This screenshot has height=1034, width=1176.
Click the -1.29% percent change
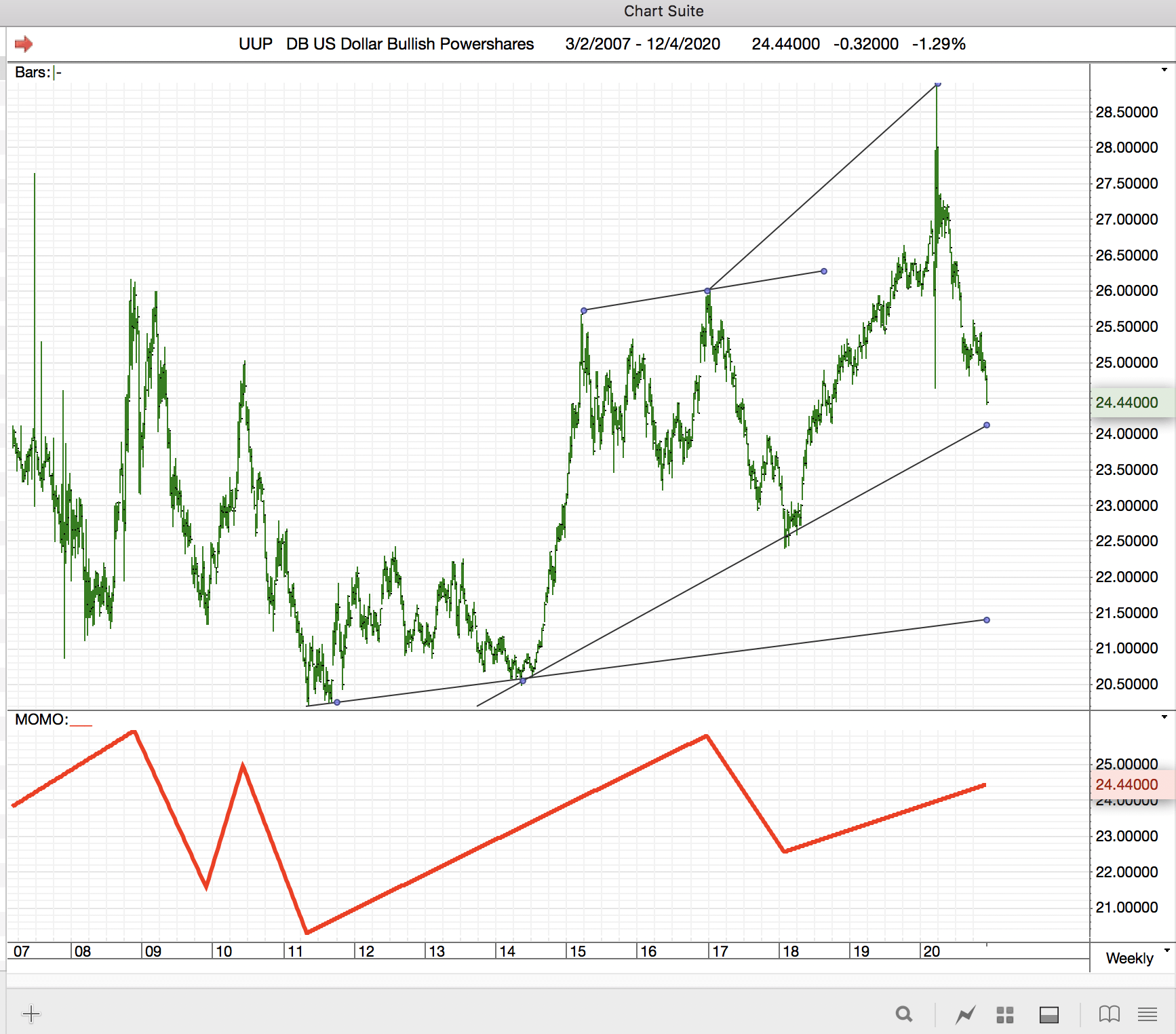click(939, 44)
